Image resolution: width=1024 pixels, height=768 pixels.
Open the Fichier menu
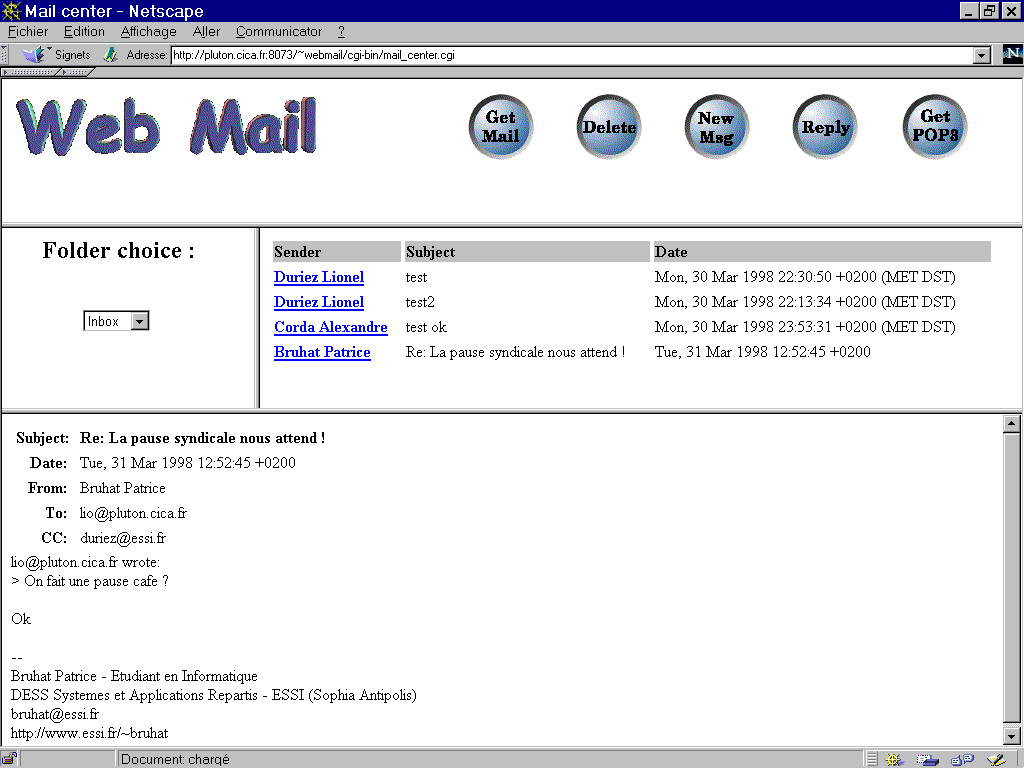tap(28, 32)
